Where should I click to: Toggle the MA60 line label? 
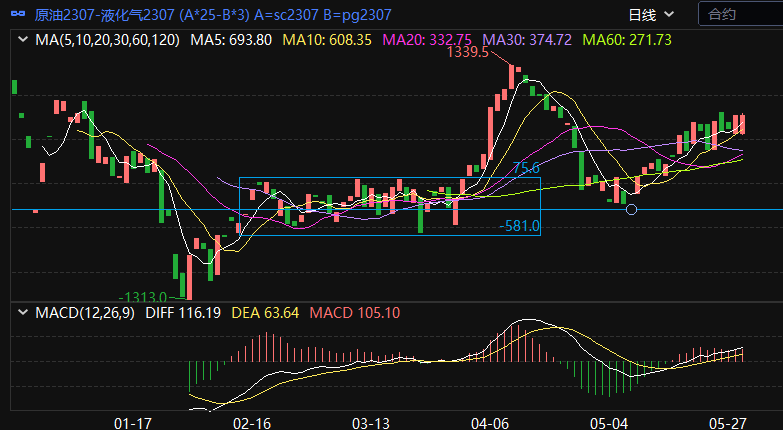pyautogui.click(x=627, y=40)
